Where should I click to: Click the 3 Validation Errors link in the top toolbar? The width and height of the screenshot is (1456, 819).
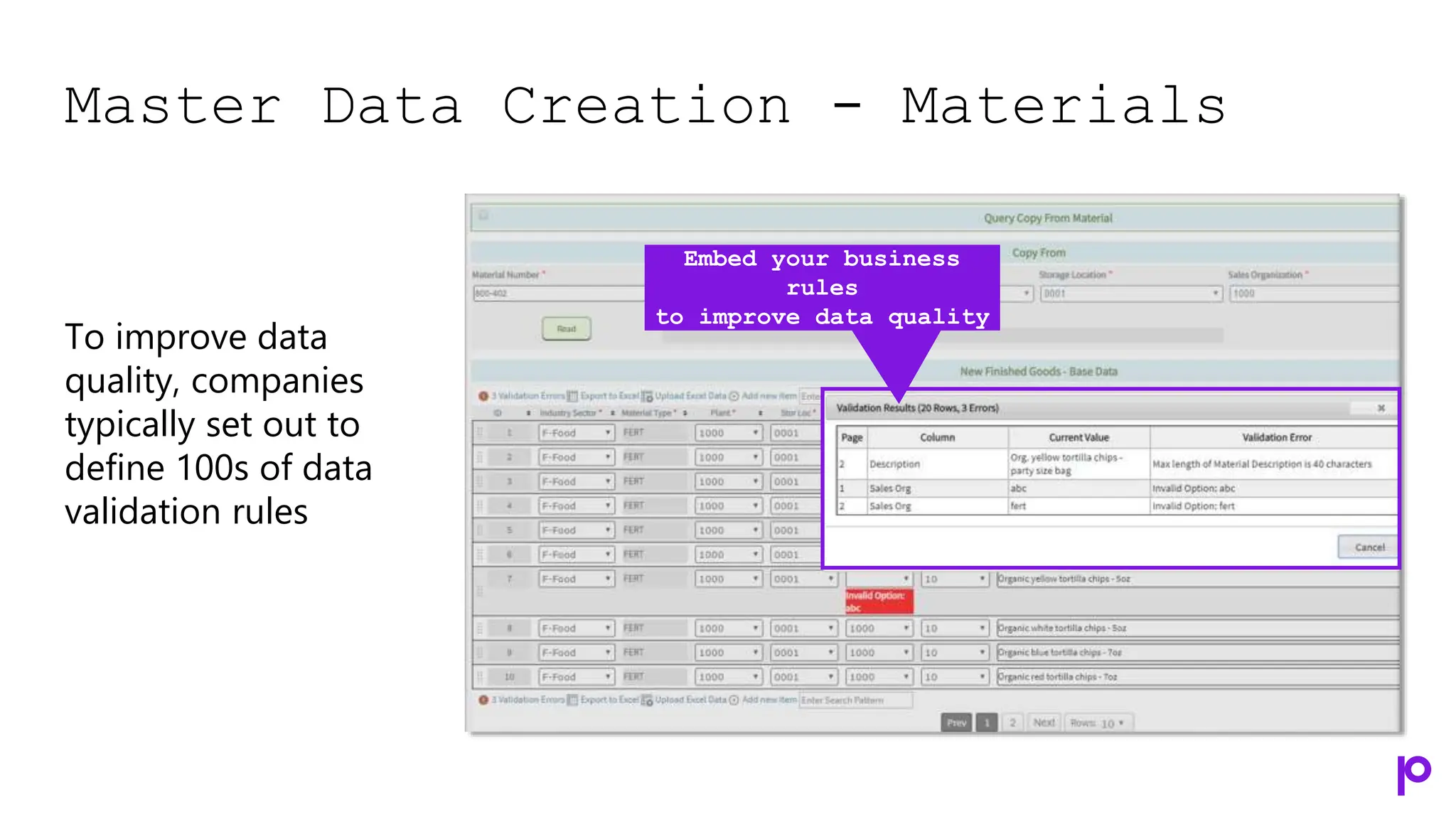pyautogui.click(x=528, y=396)
